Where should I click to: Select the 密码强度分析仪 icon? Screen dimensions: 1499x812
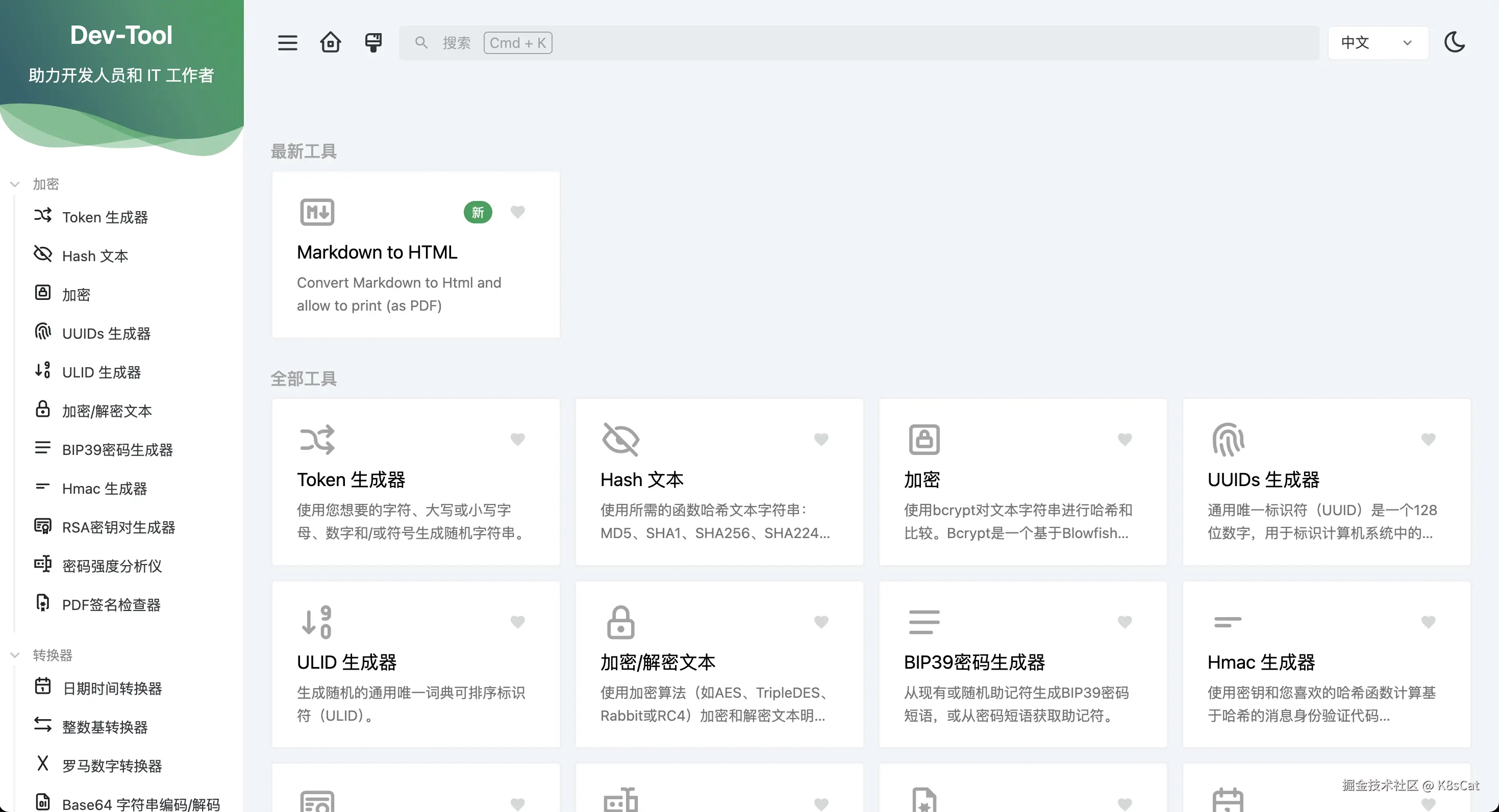pos(42,565)
